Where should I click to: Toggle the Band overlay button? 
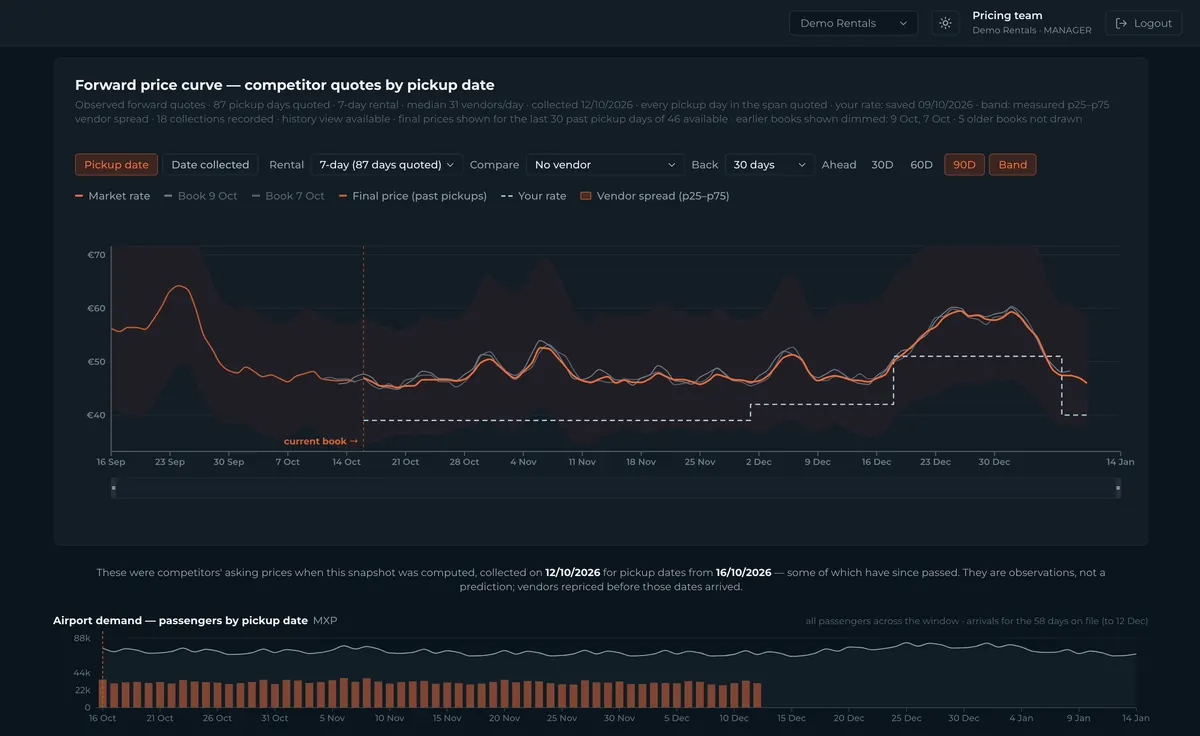pyautogui.click(x=1012, y=165)
